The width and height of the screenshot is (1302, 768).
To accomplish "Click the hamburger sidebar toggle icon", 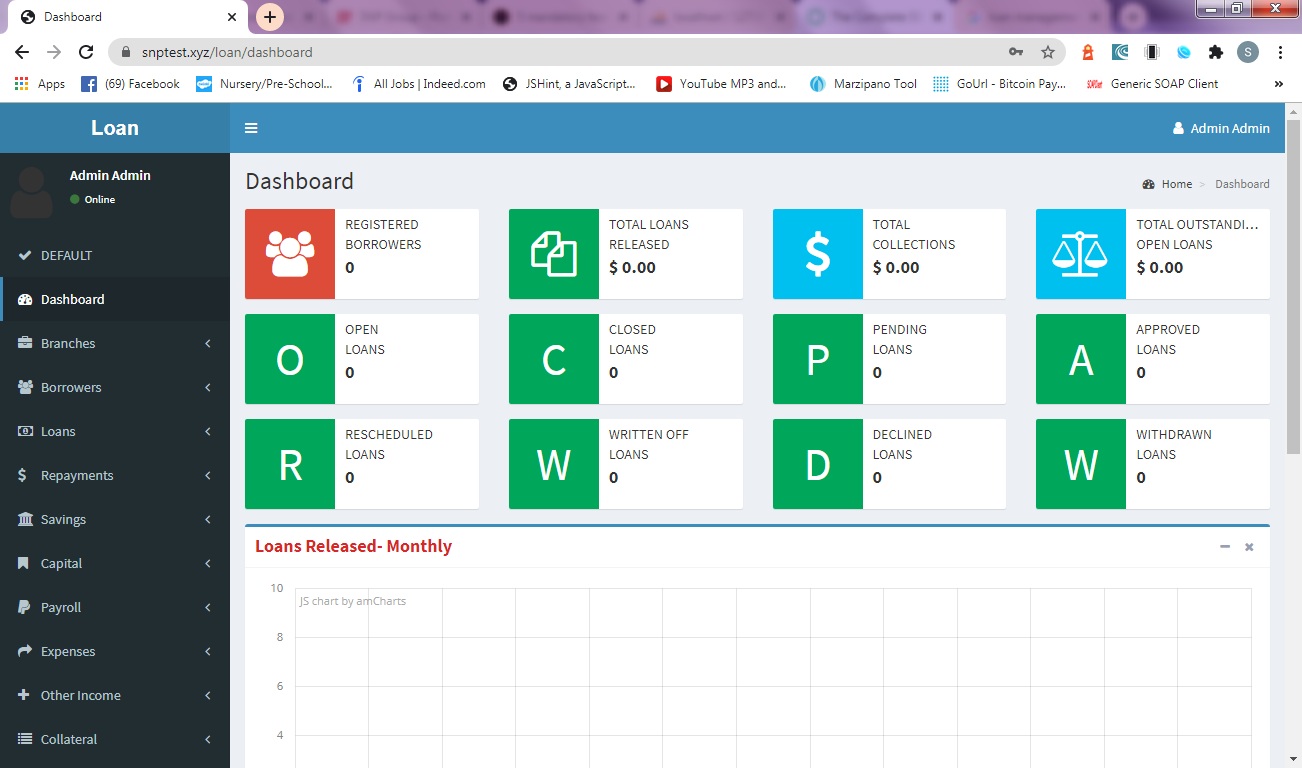I will coord(251,128).
